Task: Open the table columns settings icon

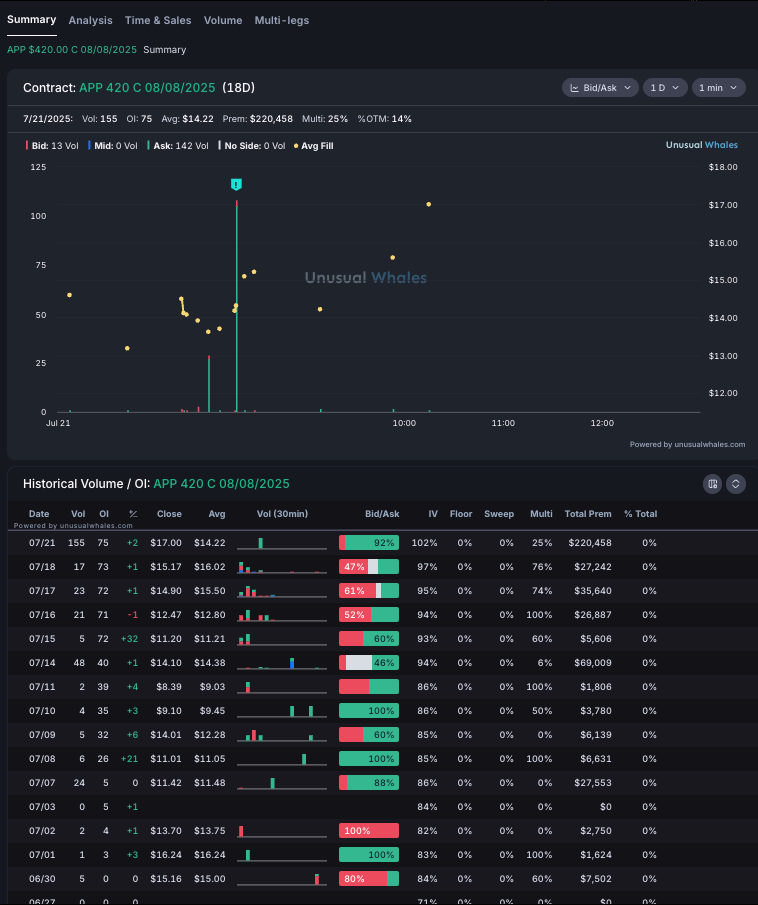Action: pyautogui.click(x=712, y=484)
